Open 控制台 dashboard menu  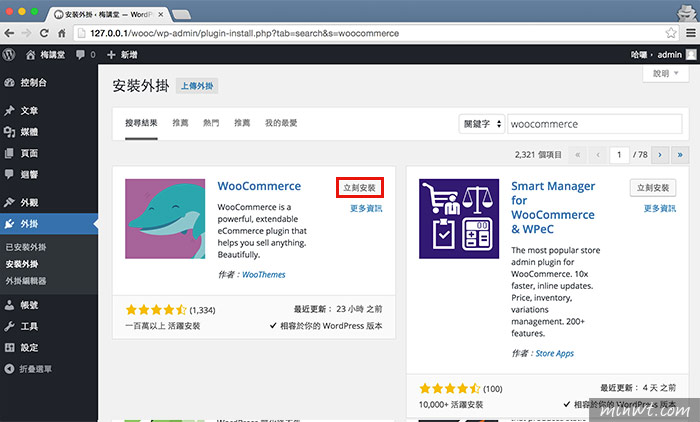tap(49, 83)
